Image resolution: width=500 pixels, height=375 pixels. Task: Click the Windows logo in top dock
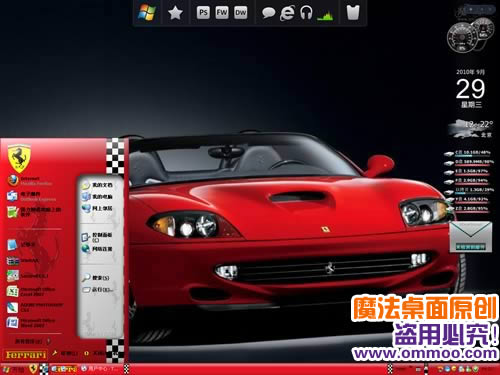click(147, 13)
